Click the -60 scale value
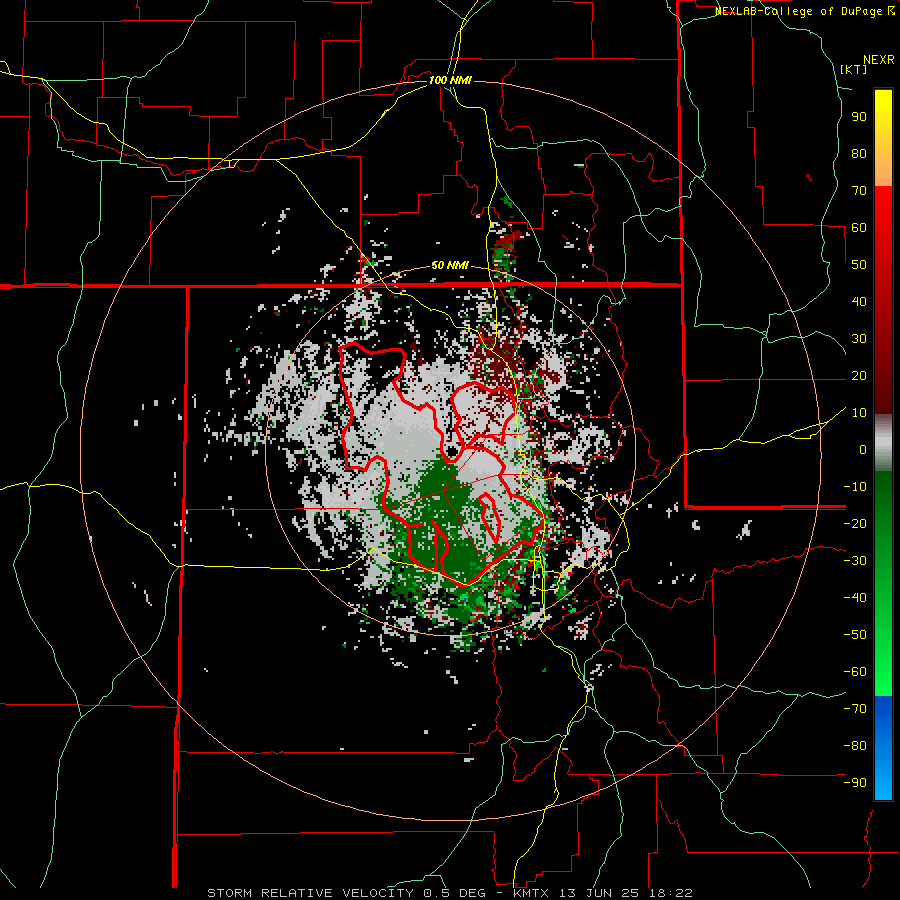Viewport: 900px width, 900px height. click(x=855, y=672)
